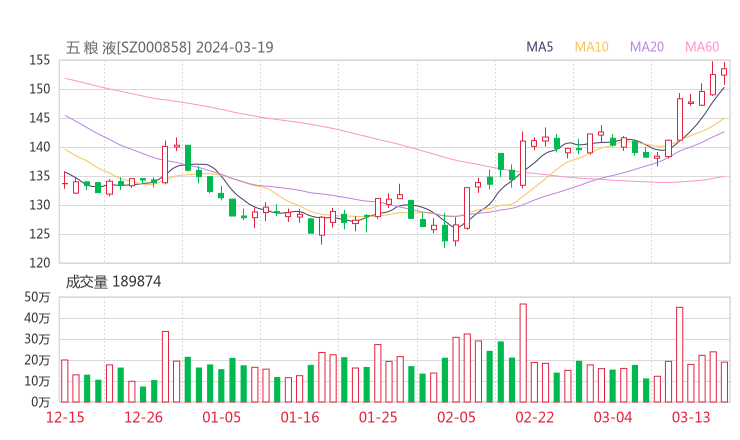This screenshot has height=440, width=740.
Task: Click the 03-04 date label
Action: coord(613,417)
